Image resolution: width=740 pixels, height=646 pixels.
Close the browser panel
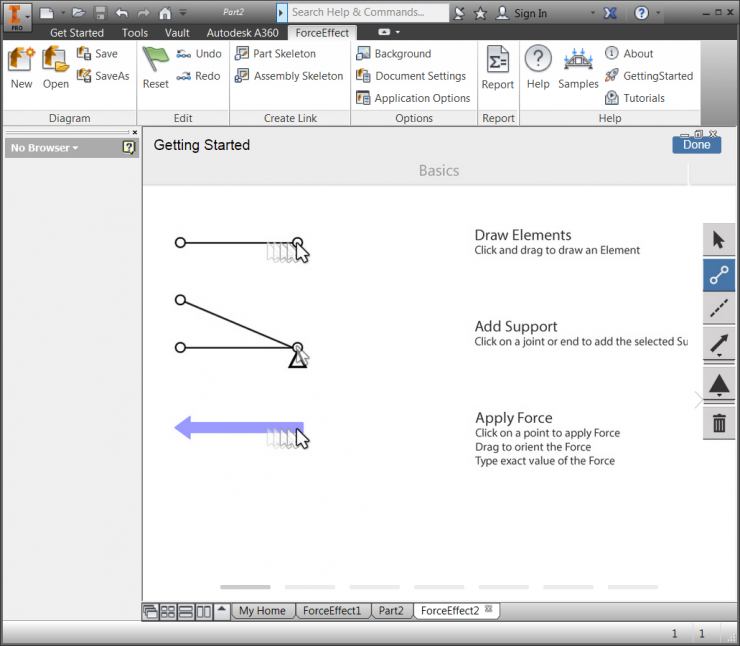tap(135, 133)
